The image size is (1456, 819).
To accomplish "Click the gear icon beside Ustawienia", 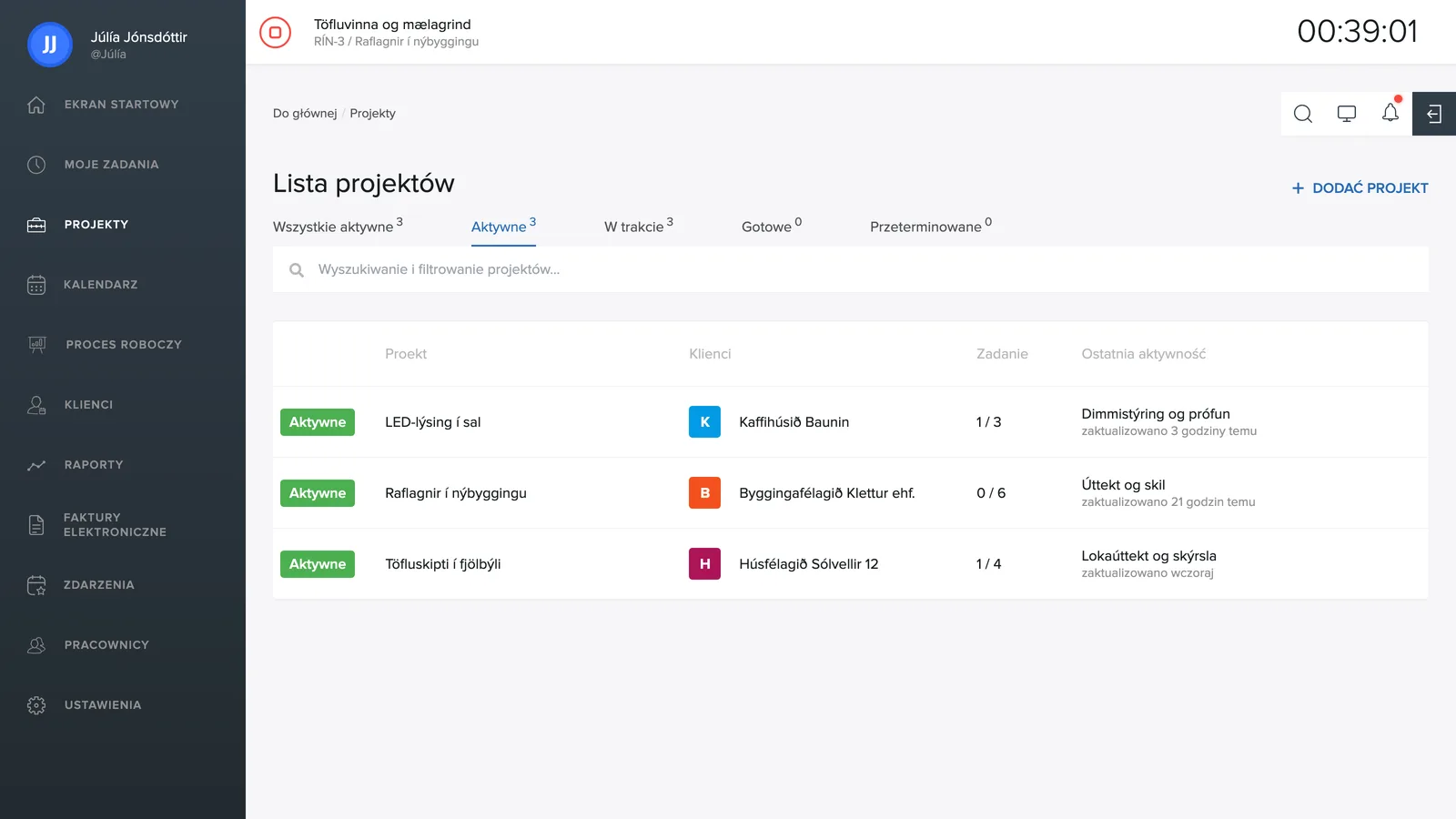I will [36, 705].
